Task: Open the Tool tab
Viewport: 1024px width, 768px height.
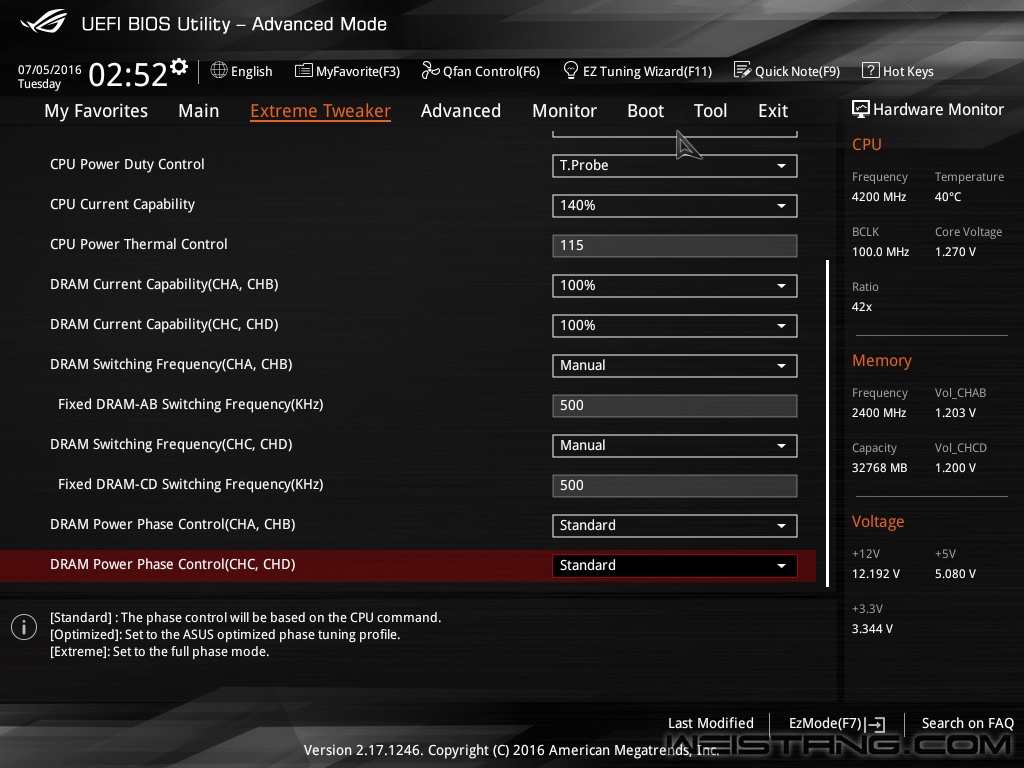Action: (710, 111)
